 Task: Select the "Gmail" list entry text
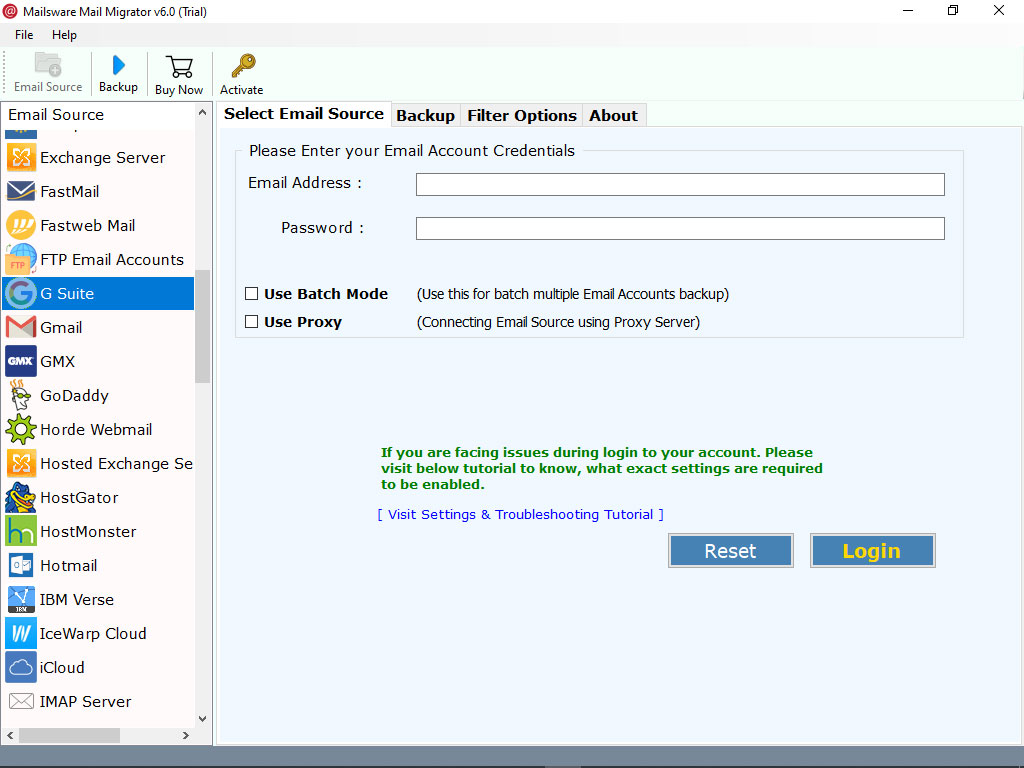[61, 327]
